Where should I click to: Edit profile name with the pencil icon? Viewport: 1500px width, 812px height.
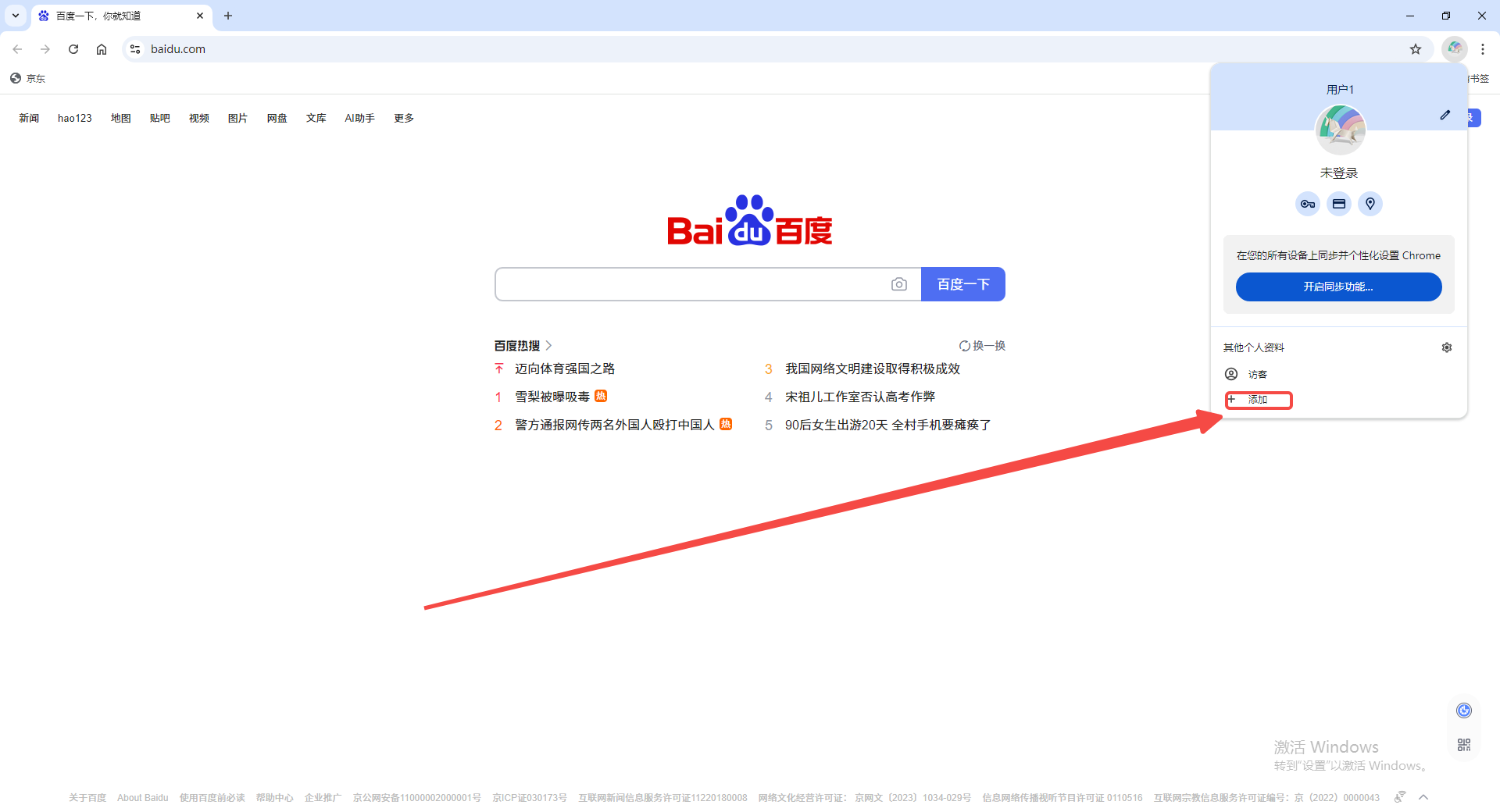point(1445,115)
